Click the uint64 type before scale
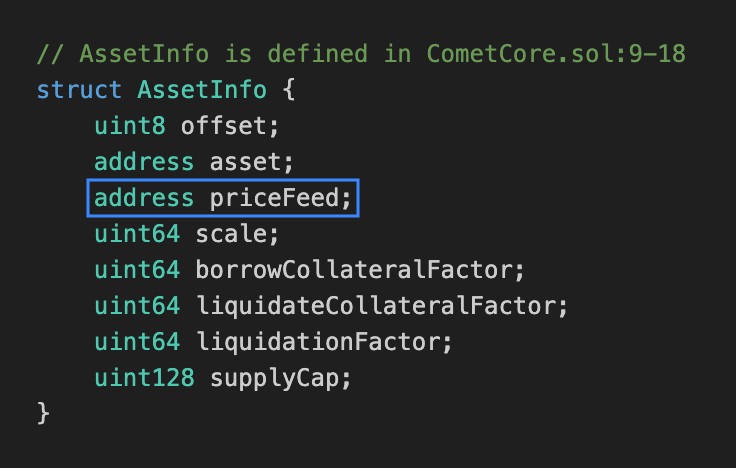The height and width of the screenshot is (468, 736). point(138,234)
